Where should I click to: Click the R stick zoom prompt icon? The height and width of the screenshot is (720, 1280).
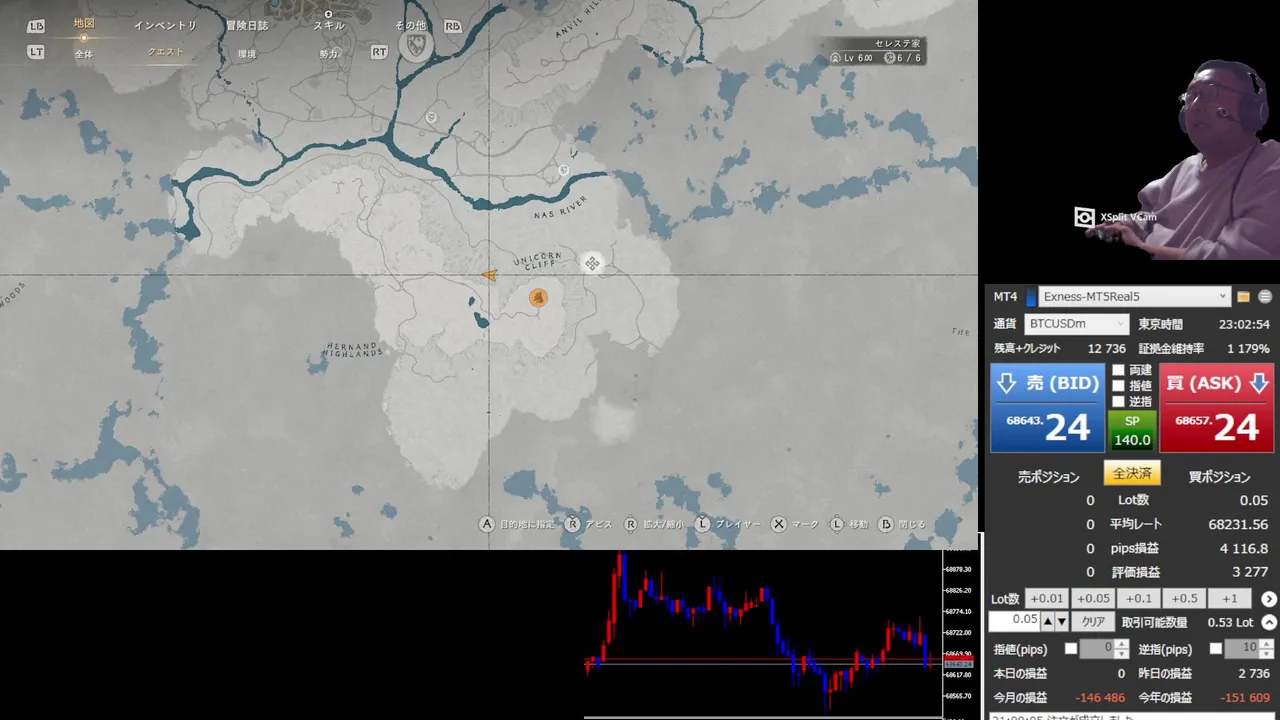[x=631, y=524]
